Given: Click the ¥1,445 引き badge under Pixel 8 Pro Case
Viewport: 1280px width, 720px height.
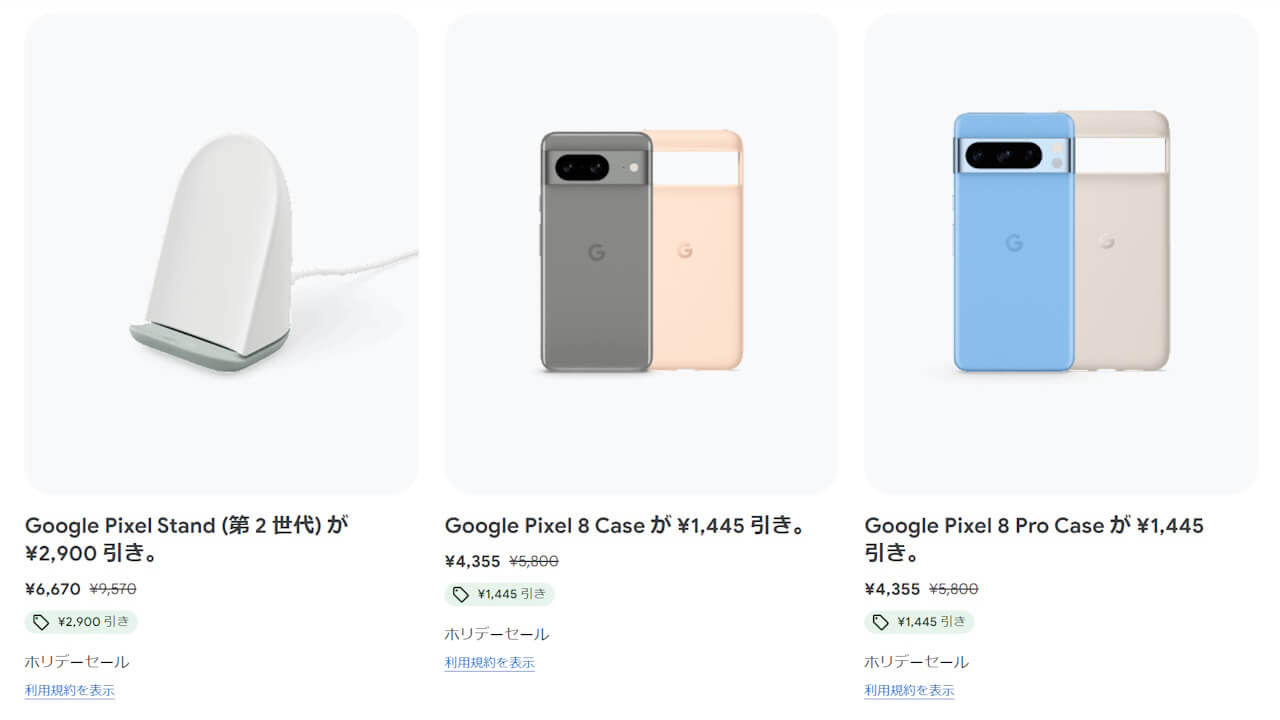Looking at the screenshot, I should point(918,621).
